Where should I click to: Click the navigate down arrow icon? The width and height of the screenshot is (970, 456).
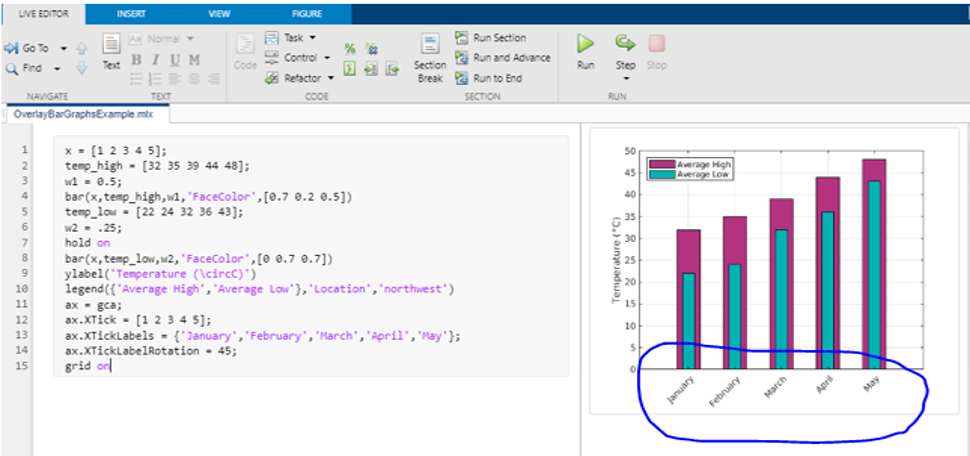click(x=82, y=69)
